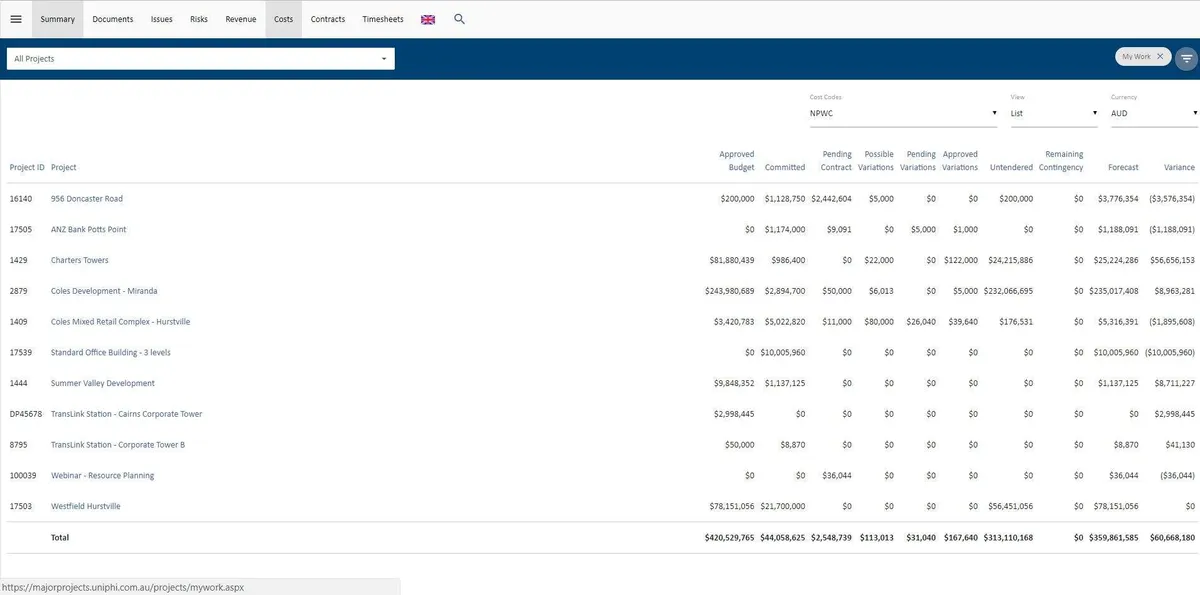Click variance value ($3,576,354)
This screenshot has height=595, width=1200.
pos(1170,199)
